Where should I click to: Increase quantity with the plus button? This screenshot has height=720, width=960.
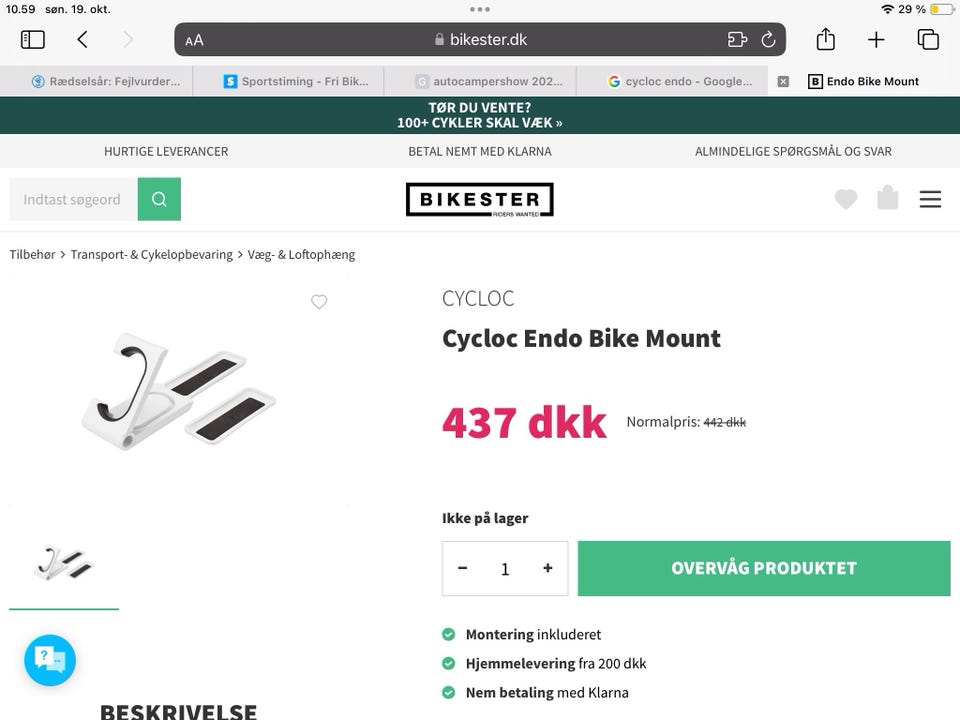tap(548, 568)
